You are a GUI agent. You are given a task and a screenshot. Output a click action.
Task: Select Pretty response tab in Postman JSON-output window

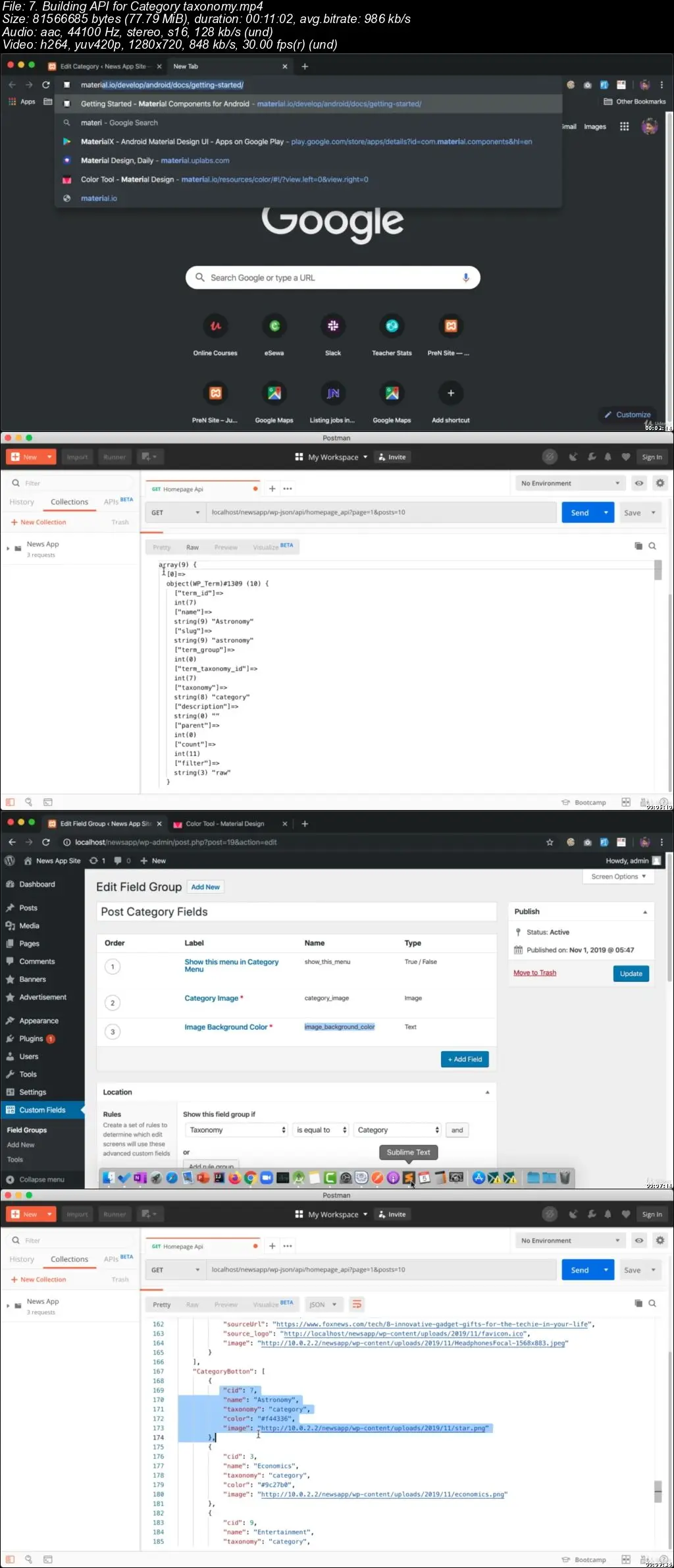161,1305
